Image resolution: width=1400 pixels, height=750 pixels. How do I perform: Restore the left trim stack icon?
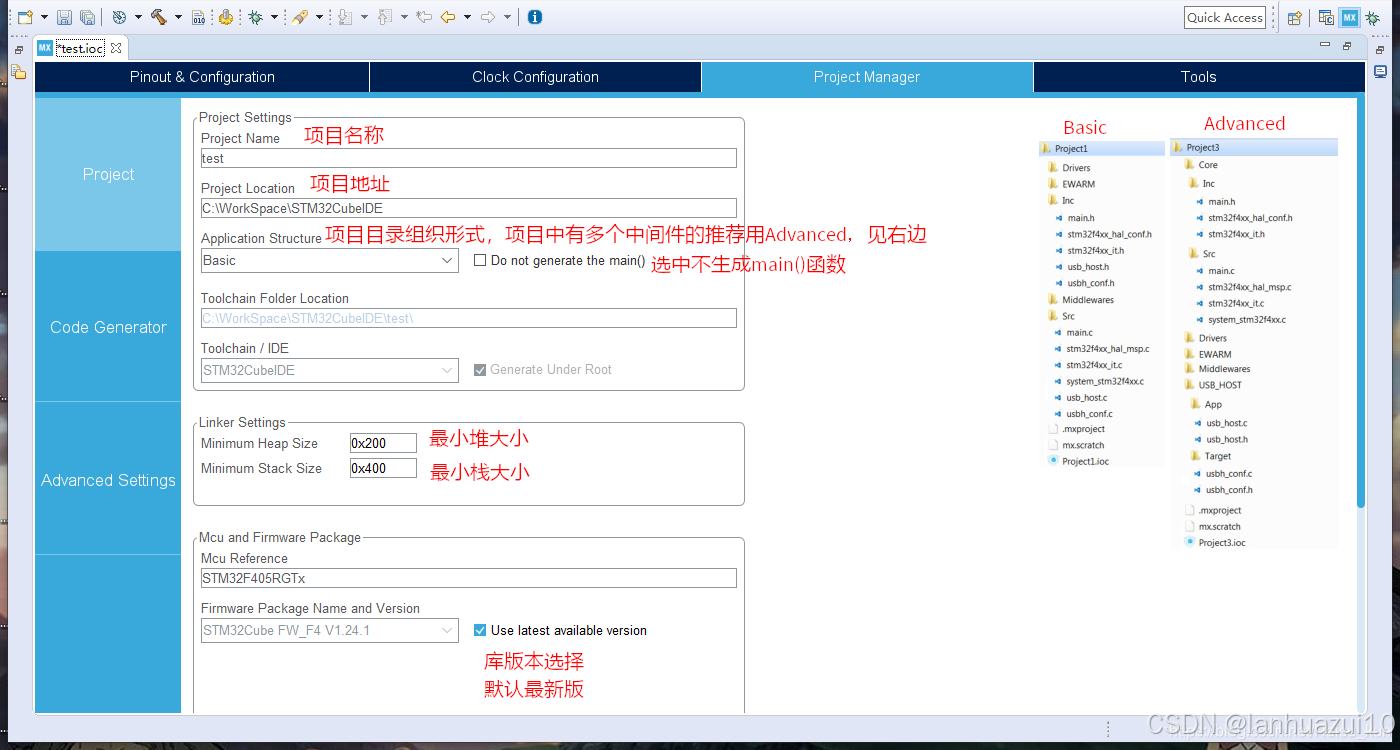tap(18, 49)
